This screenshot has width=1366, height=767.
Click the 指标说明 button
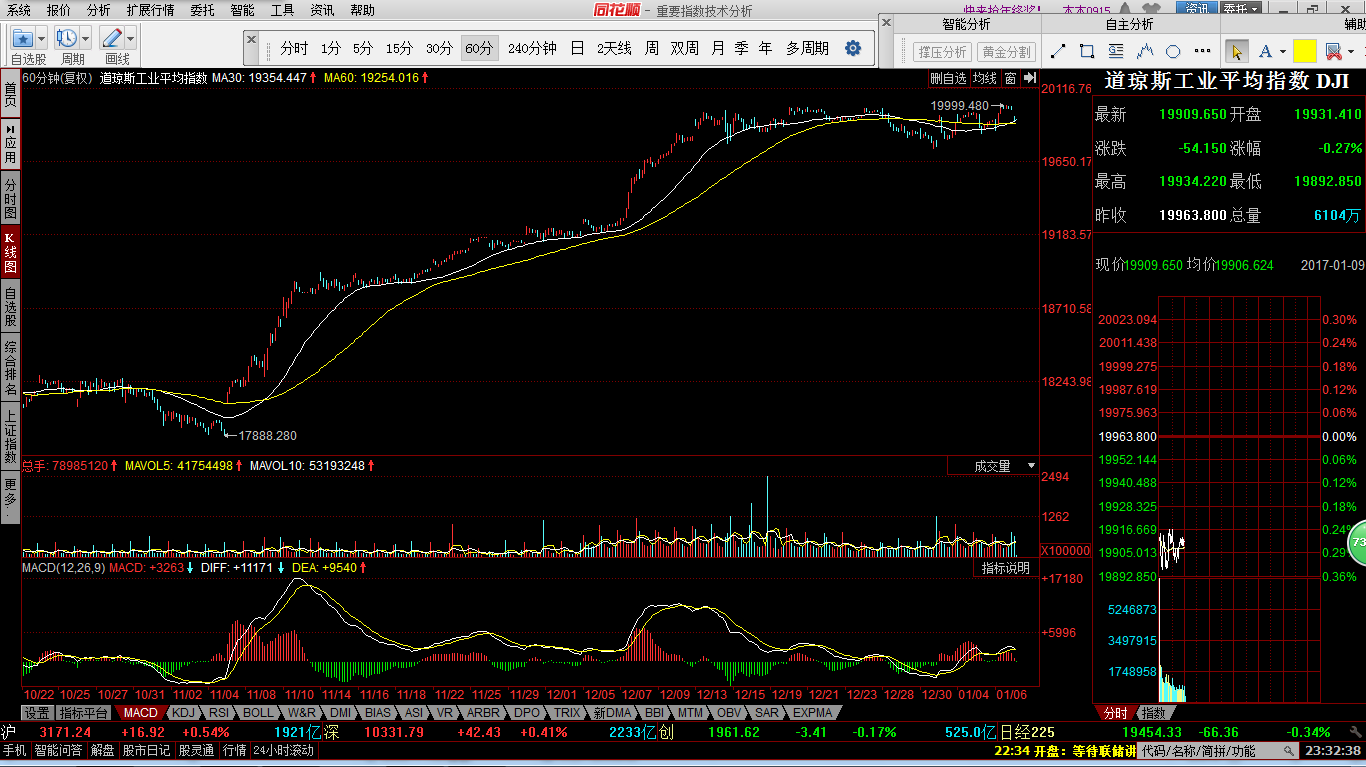click(1005, 568)
